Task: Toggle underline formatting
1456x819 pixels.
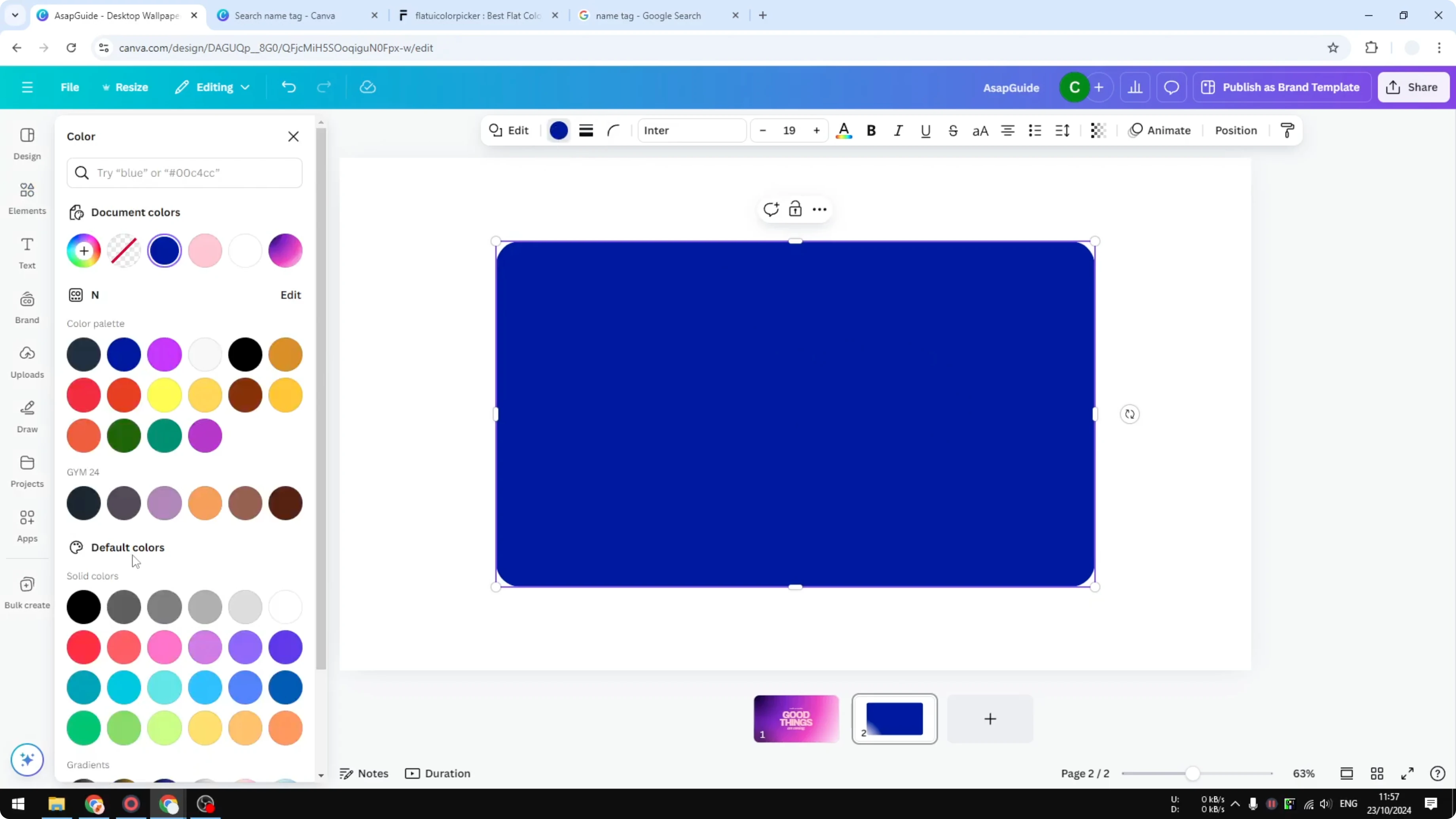Action: pyautogui.click(x=925, y=131)
